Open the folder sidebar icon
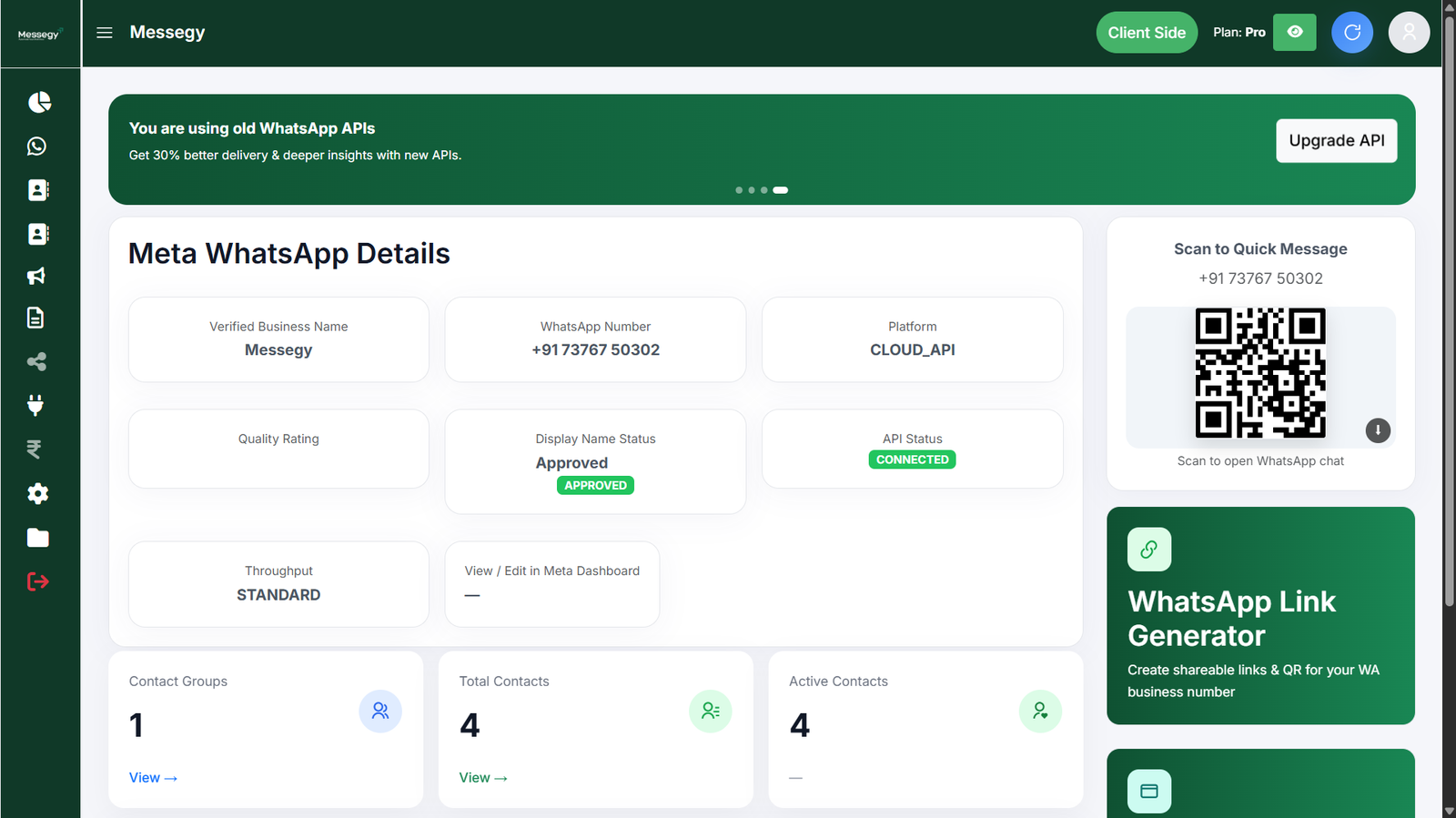The height and width of the screenshot is (818, 1456). pyautogui.click(x=37, y=538)
